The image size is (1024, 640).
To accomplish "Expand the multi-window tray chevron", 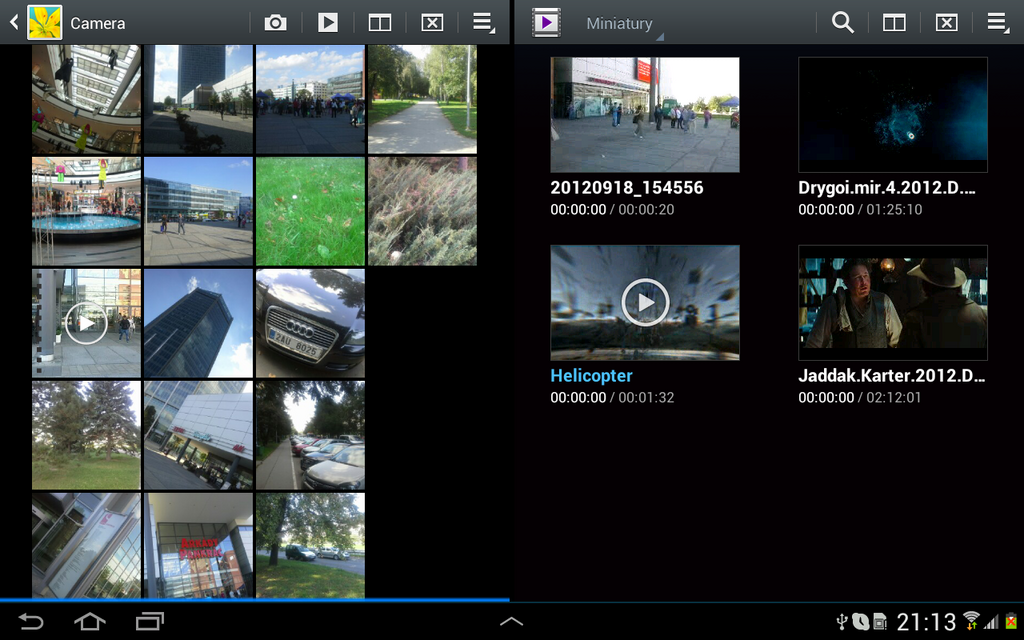I will click(x=511, y=620).
